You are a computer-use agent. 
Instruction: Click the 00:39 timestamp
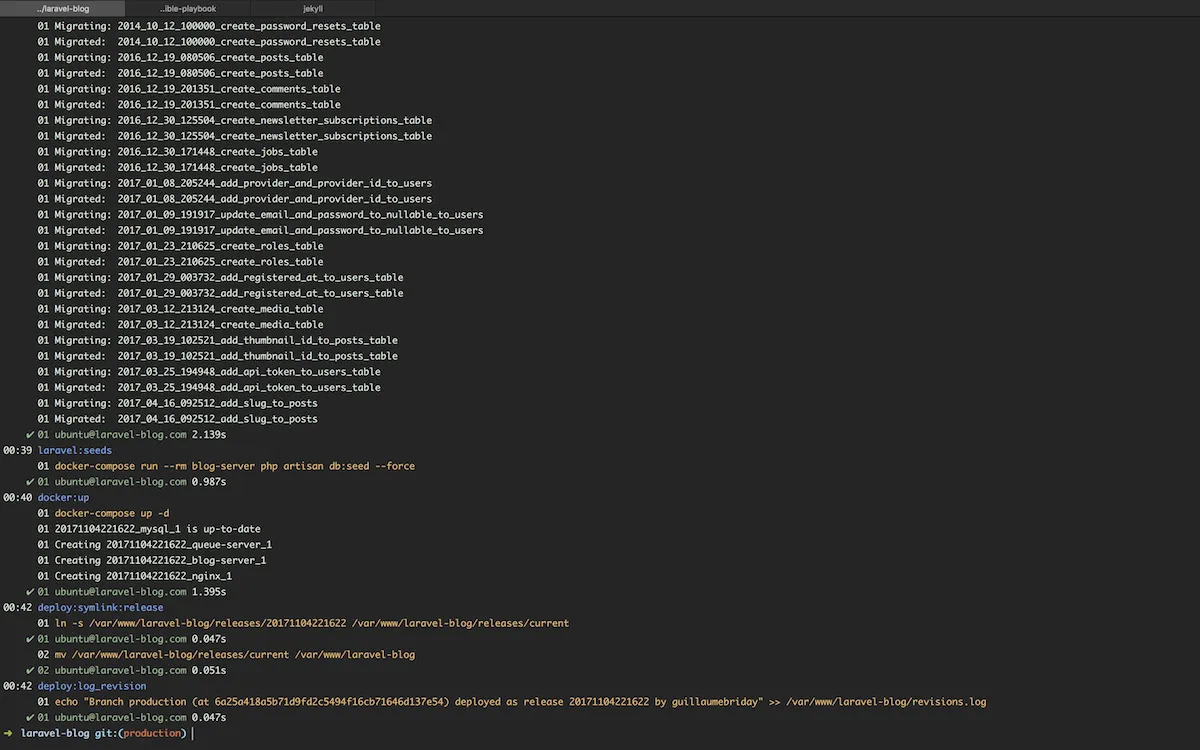17,450
